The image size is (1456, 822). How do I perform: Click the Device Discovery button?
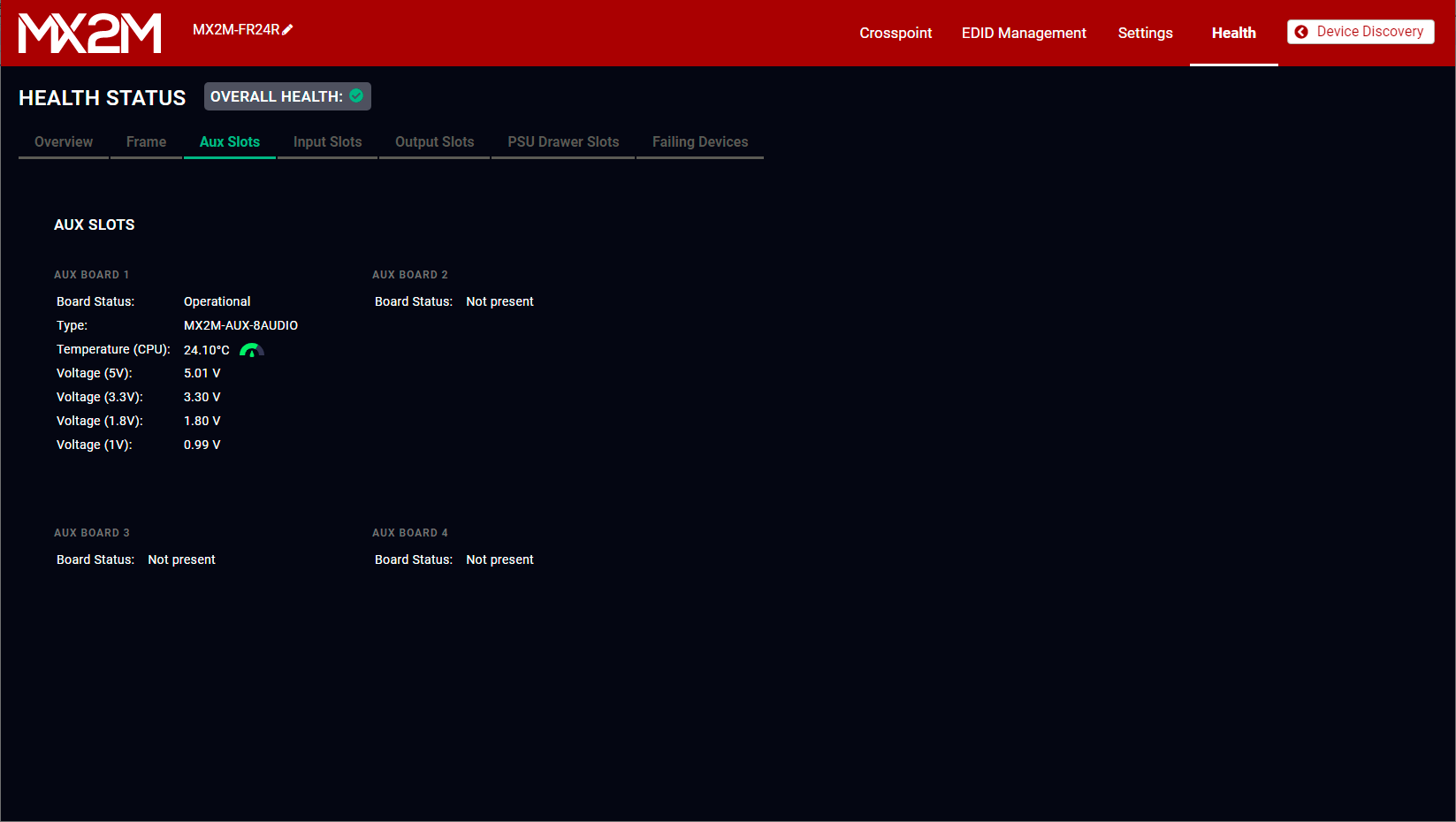coord(1361,32)
